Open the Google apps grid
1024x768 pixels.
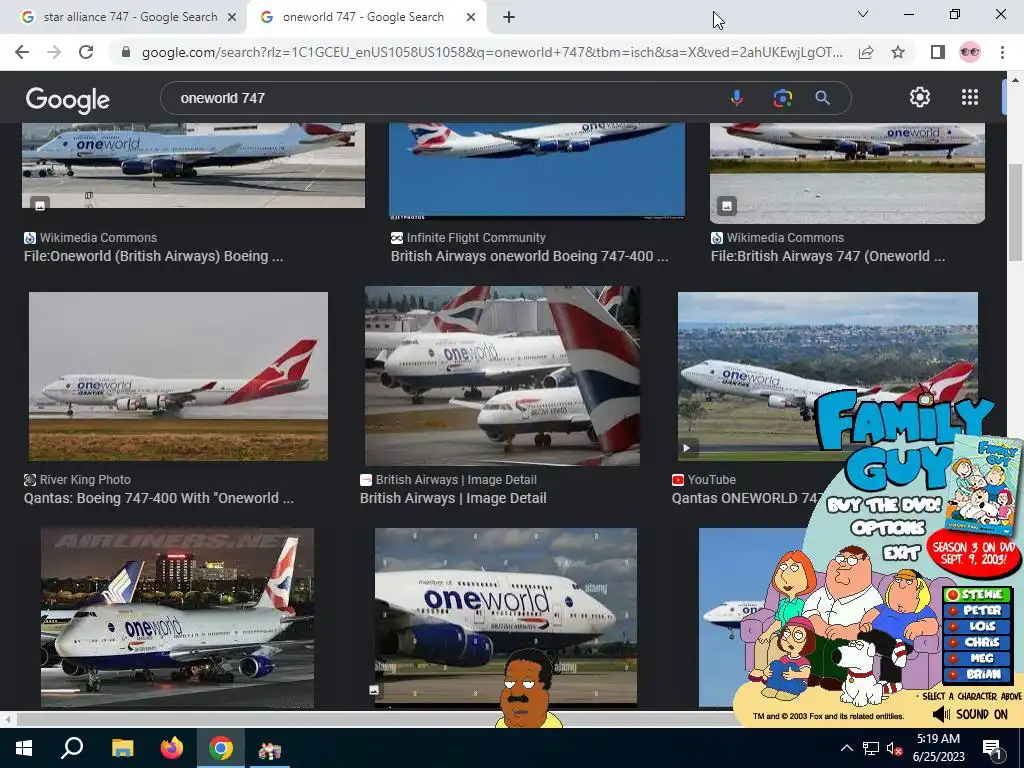(970, 97)
